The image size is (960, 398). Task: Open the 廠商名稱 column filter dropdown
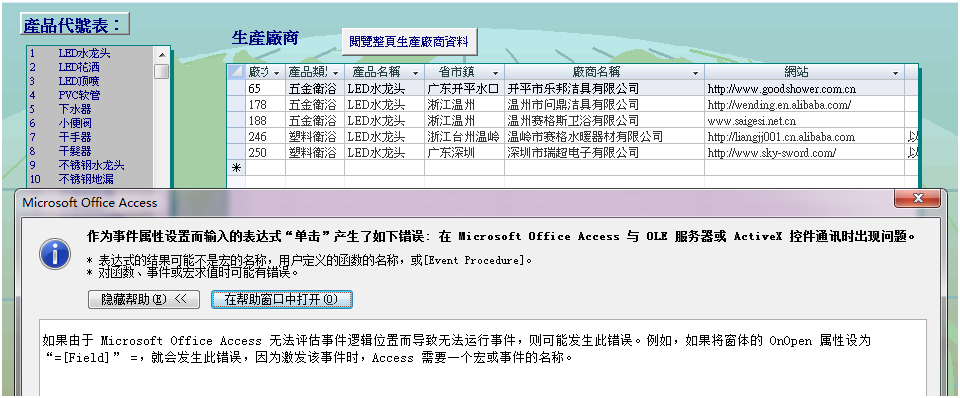(x=695, y=72)
